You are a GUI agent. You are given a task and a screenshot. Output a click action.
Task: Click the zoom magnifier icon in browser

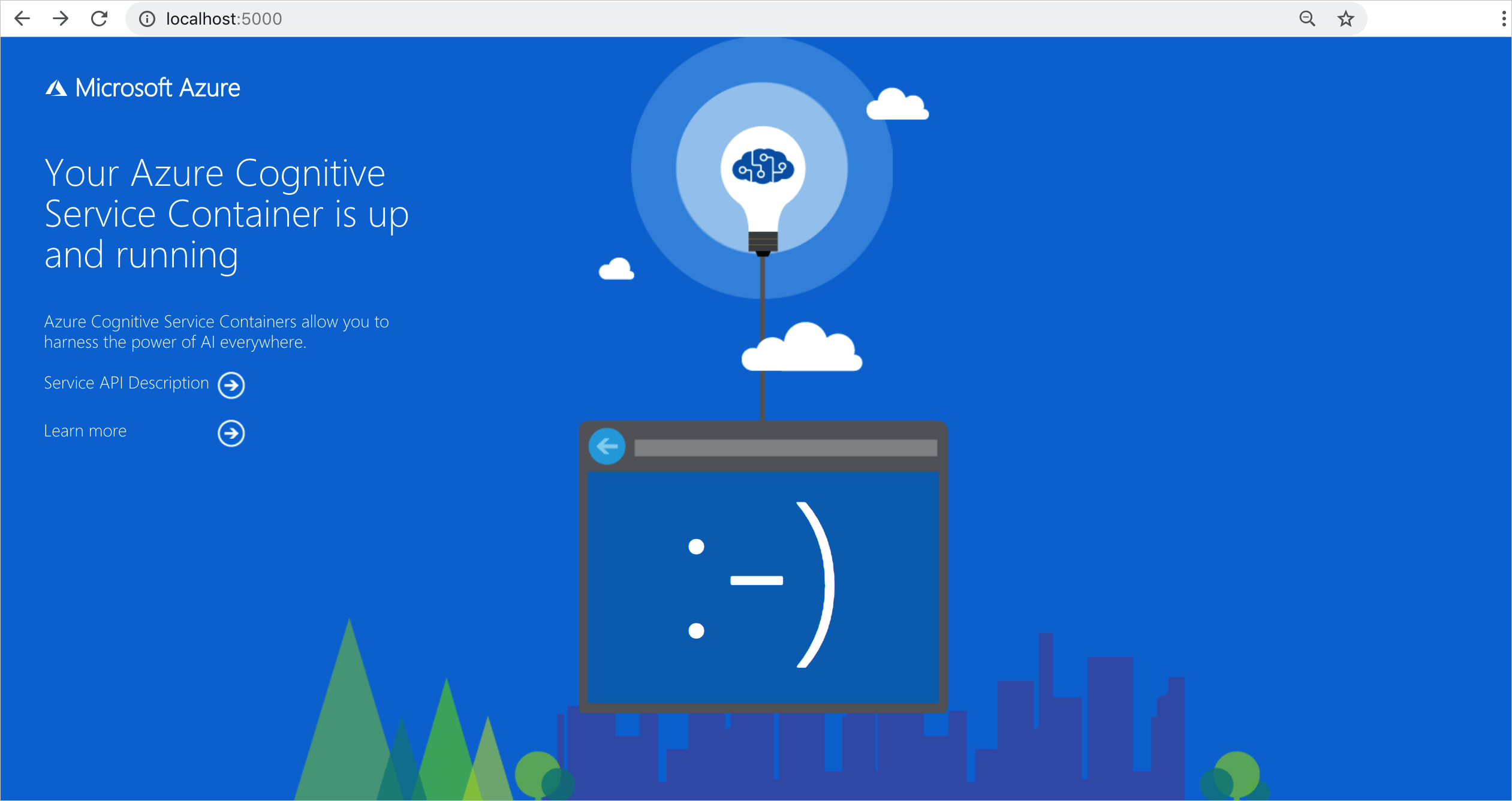[x=1307, y=18]
